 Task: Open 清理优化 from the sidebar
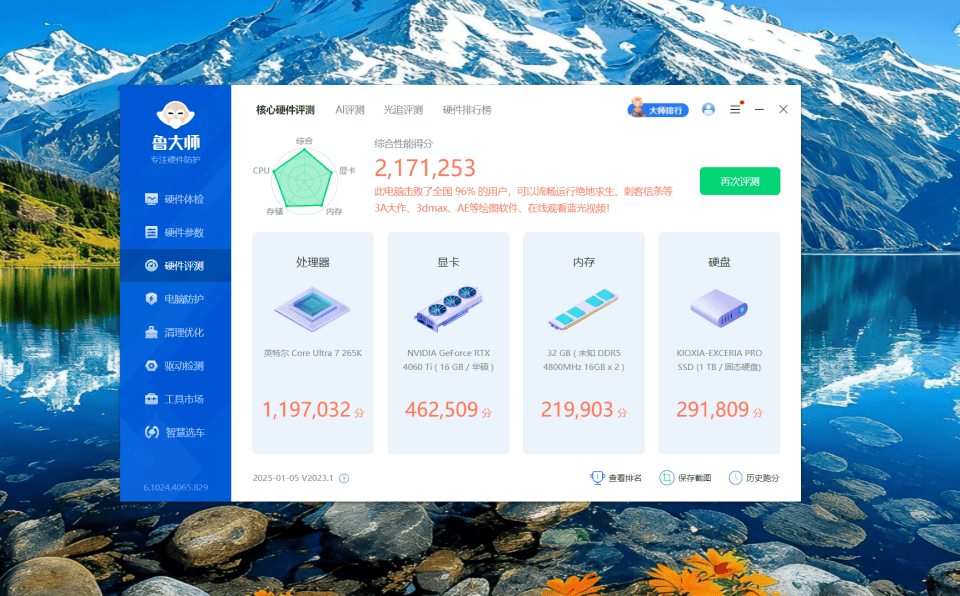point(175,332)
